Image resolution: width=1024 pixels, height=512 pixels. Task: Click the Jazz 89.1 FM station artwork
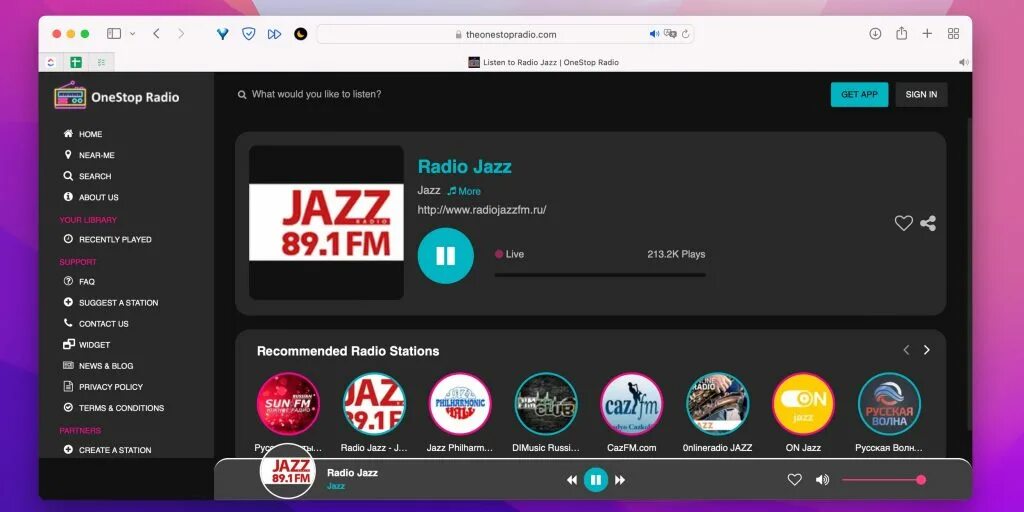(326, 223)
